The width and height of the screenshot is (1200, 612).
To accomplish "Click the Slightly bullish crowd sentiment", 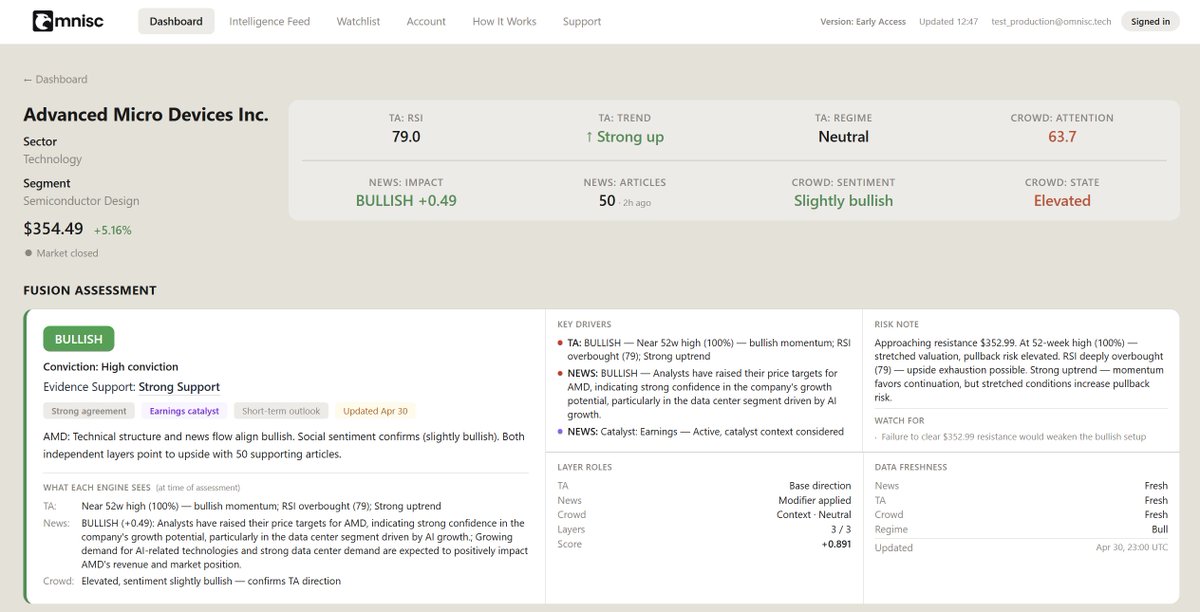I will click(x=843, y=200).
